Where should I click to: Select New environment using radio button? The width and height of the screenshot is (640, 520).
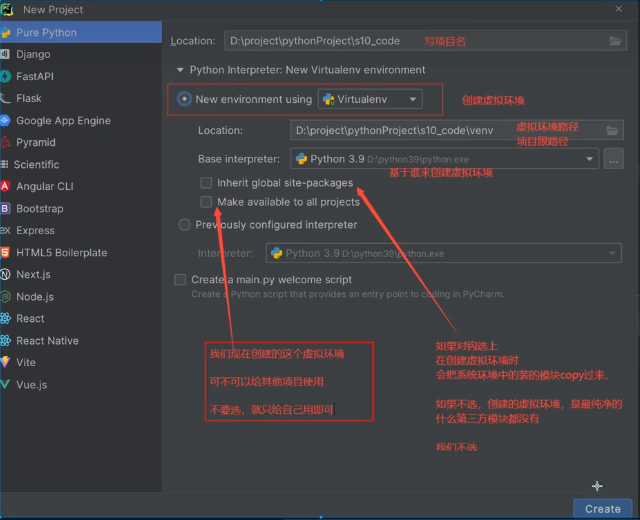click(184, 99)
